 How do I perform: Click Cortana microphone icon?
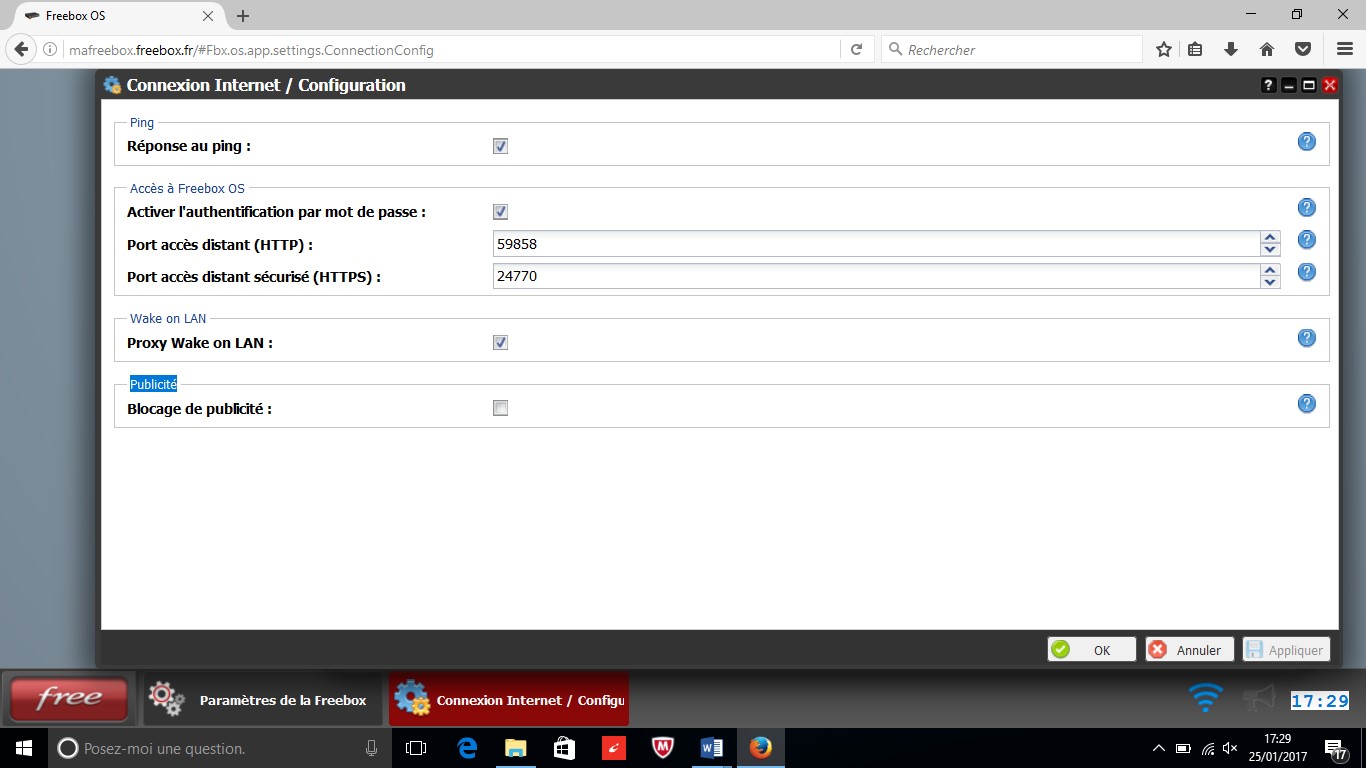click(x=371, y=748)
